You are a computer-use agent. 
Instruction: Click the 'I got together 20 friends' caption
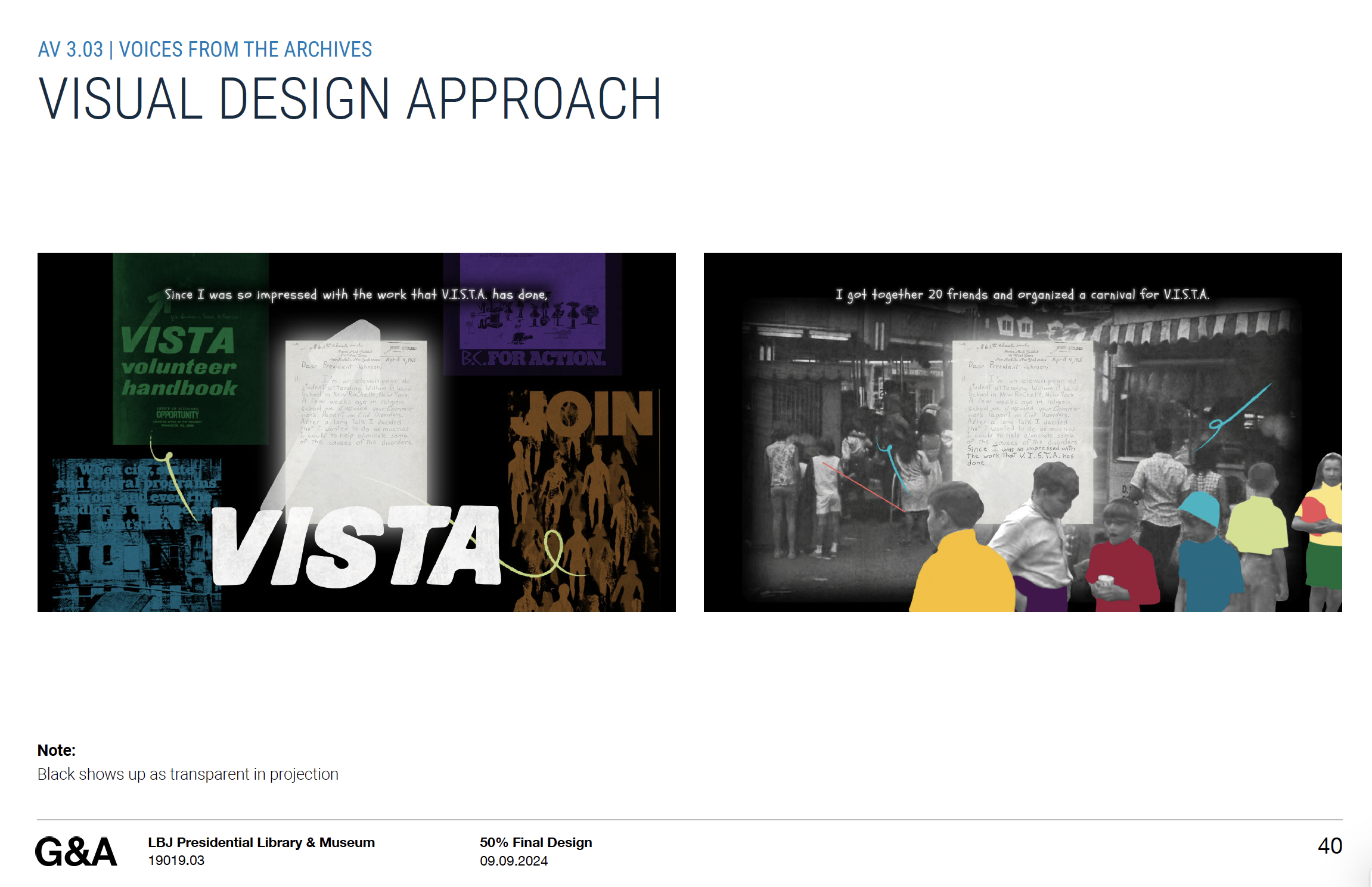(x=1022, y=294)
